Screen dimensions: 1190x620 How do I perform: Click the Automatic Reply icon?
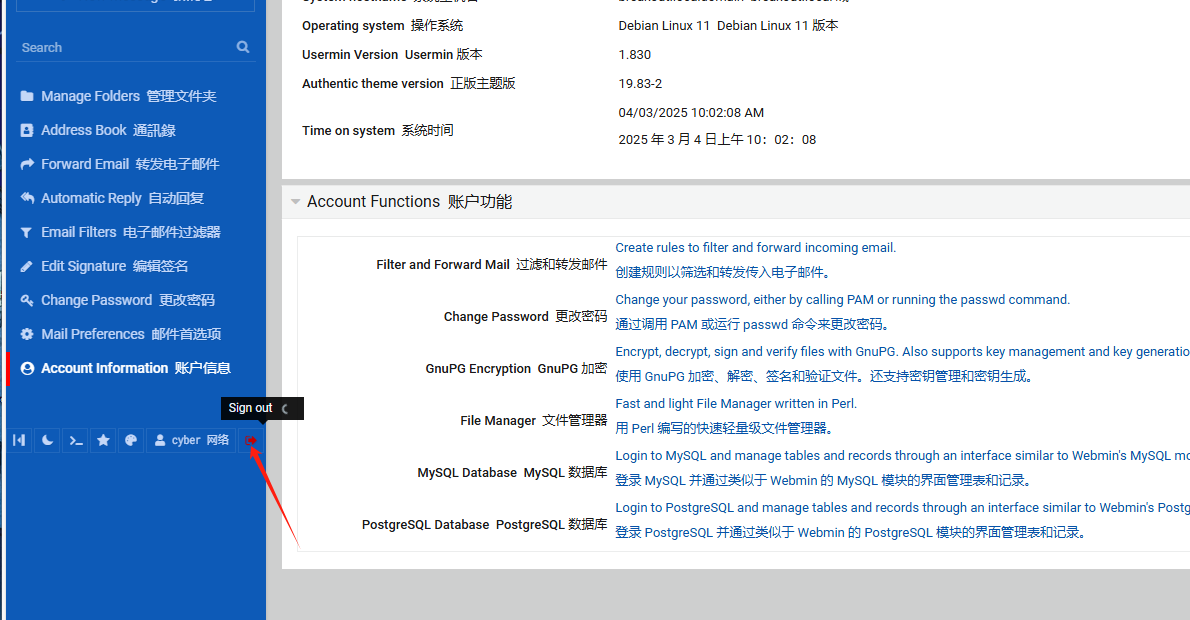27,198
